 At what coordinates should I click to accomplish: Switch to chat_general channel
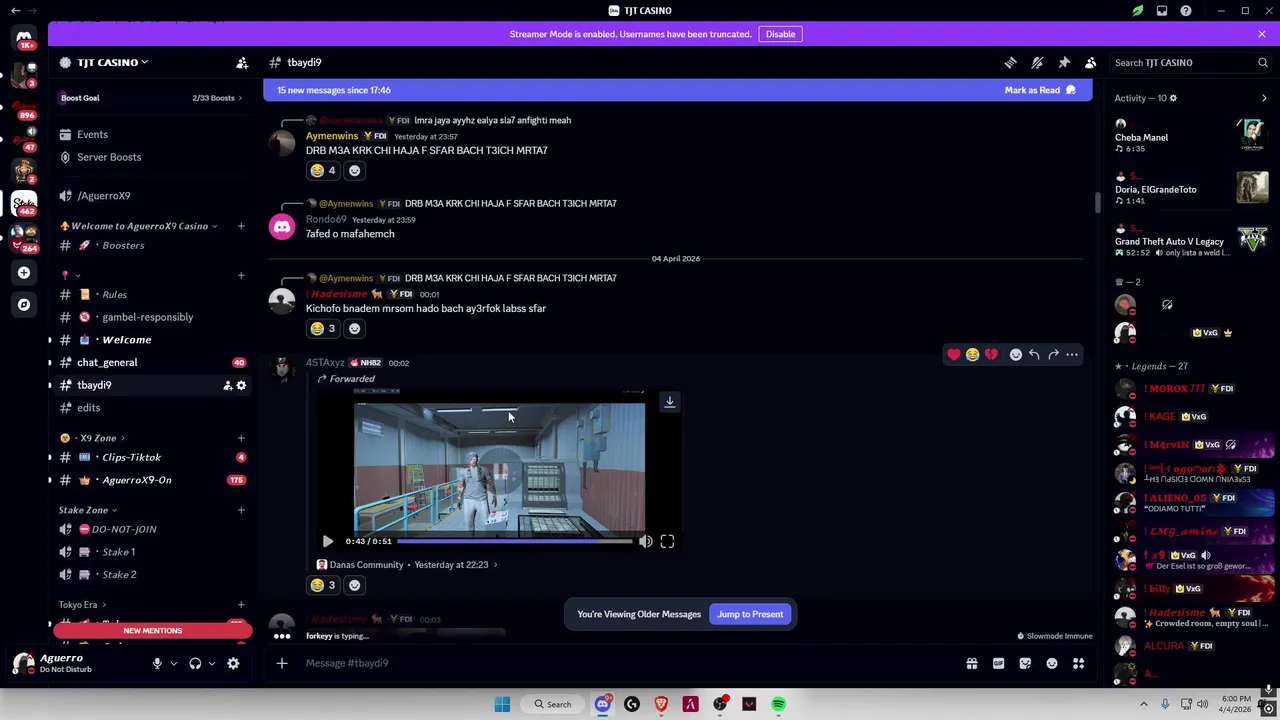tap(151, 362)
